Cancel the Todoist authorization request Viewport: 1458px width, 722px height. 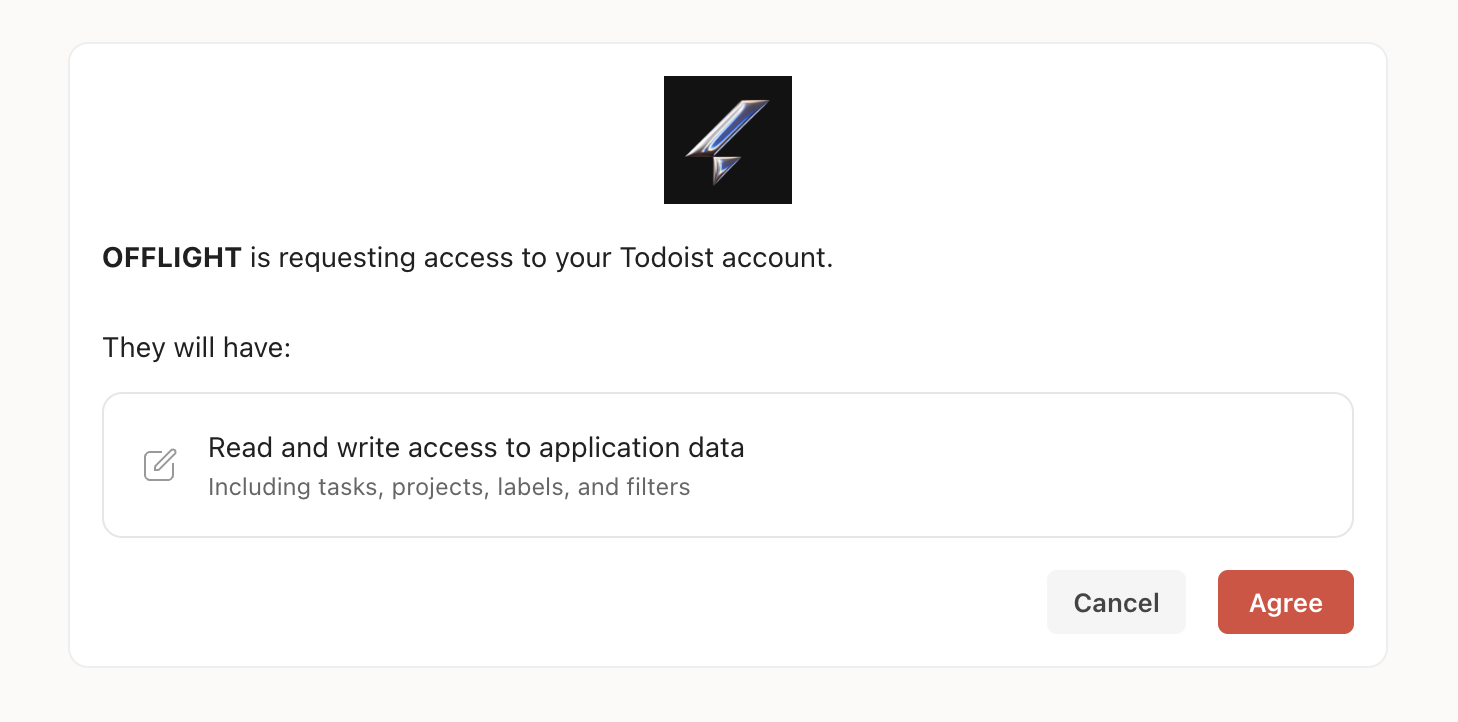click(x=1116, y=602)
